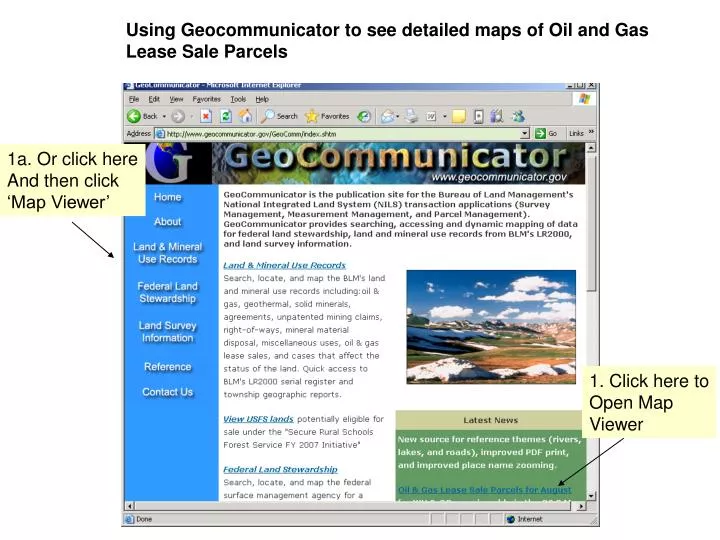Click Oil & Gas Lease Sale Parcels link
The image size is (720, 540).
[484, 490]
